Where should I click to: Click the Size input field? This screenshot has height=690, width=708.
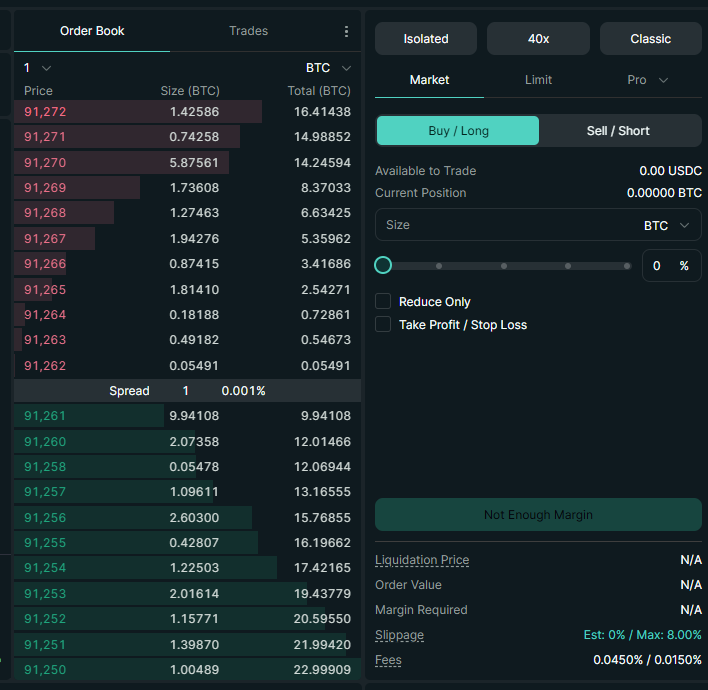click(500, 225)
